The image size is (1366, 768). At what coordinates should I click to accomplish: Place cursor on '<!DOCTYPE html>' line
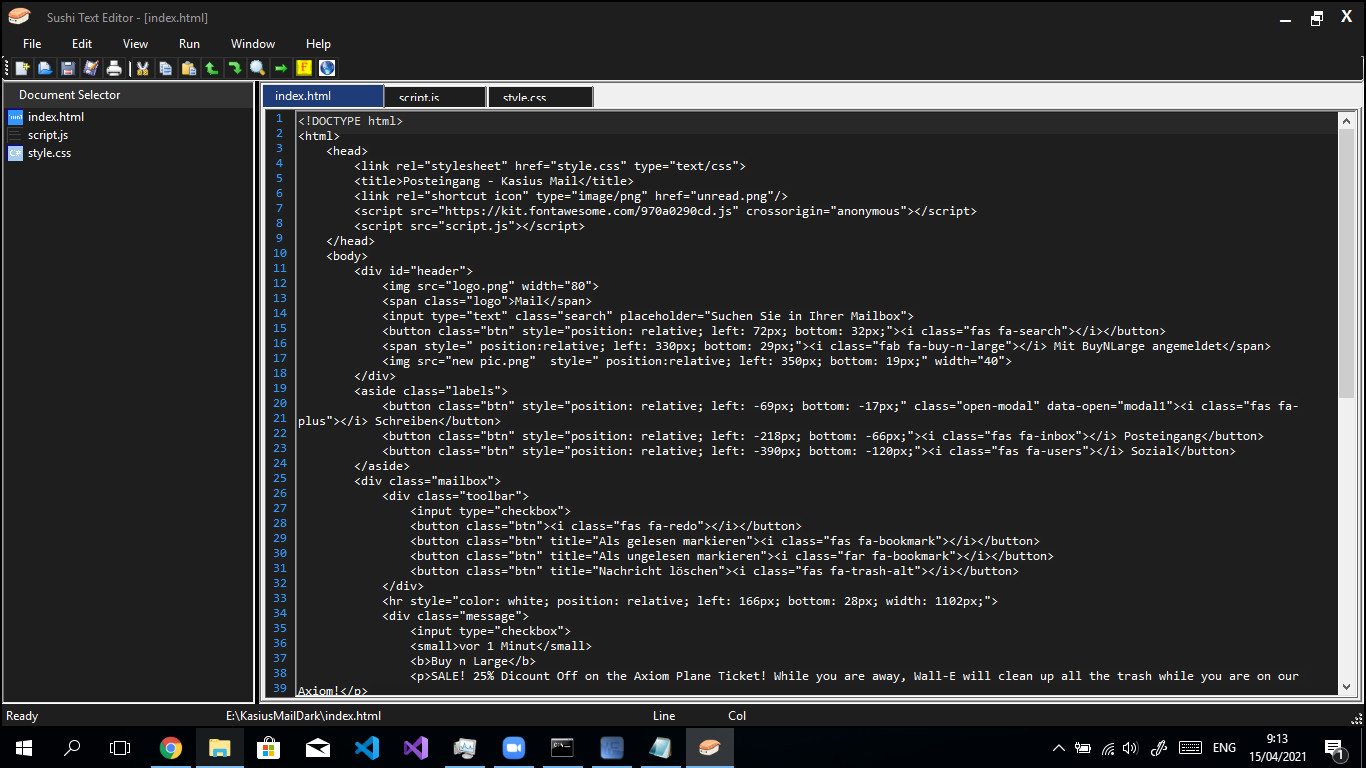point(350,121)
